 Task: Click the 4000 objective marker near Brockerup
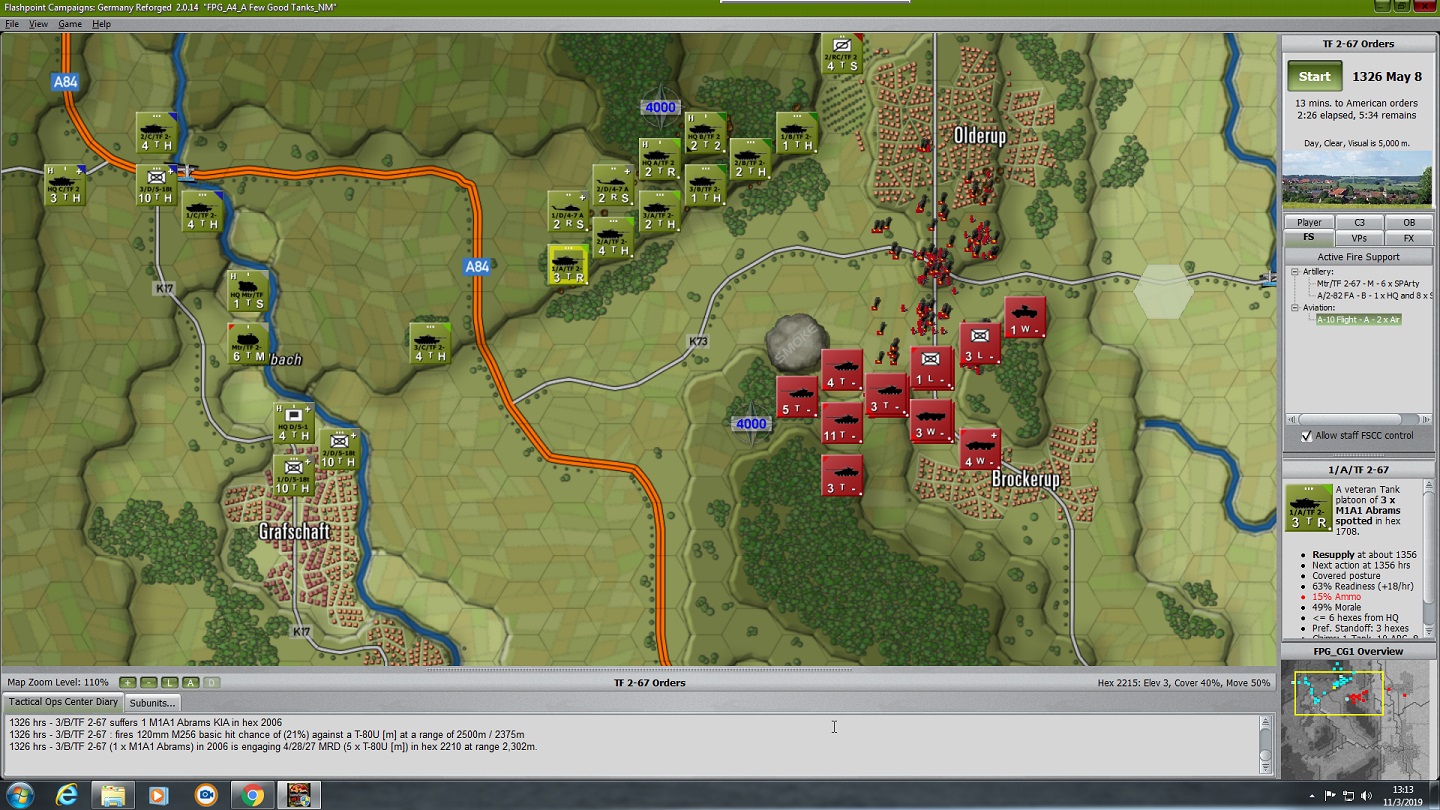tap(751, 424)
